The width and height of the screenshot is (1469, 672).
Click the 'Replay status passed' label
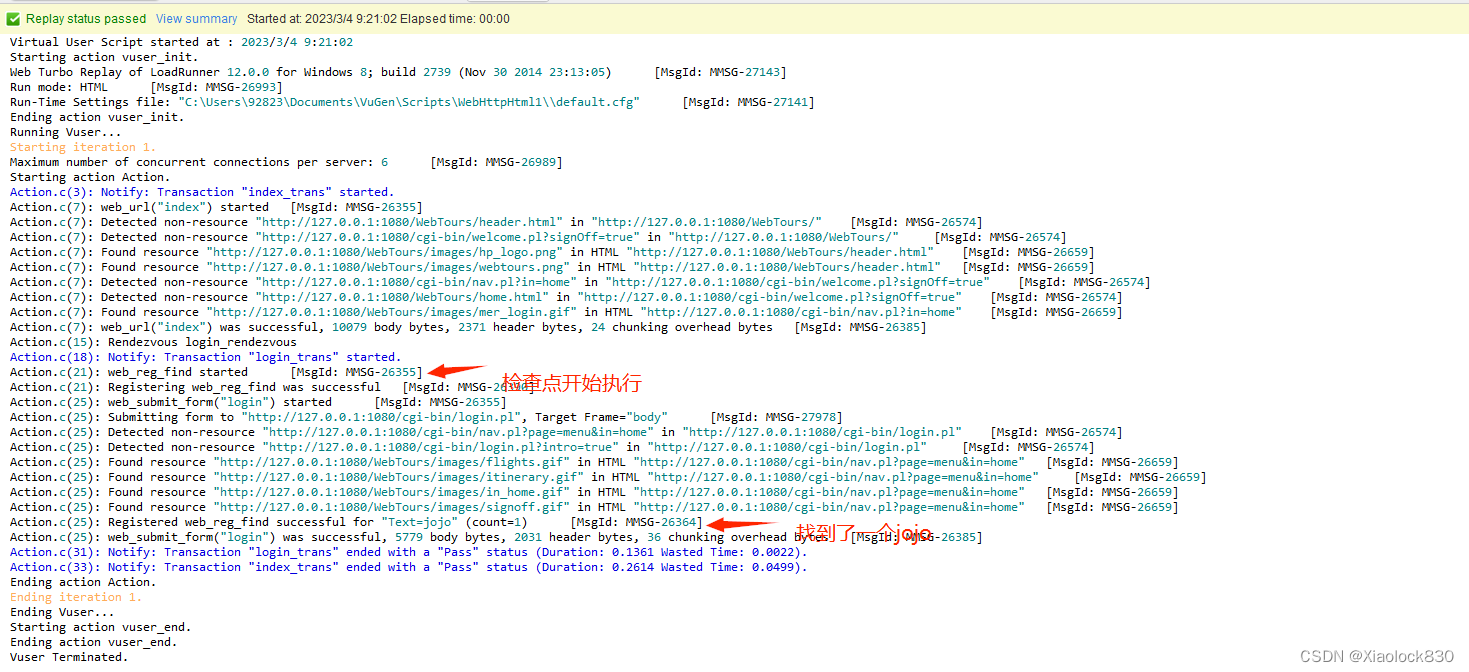tap(86, 18)
